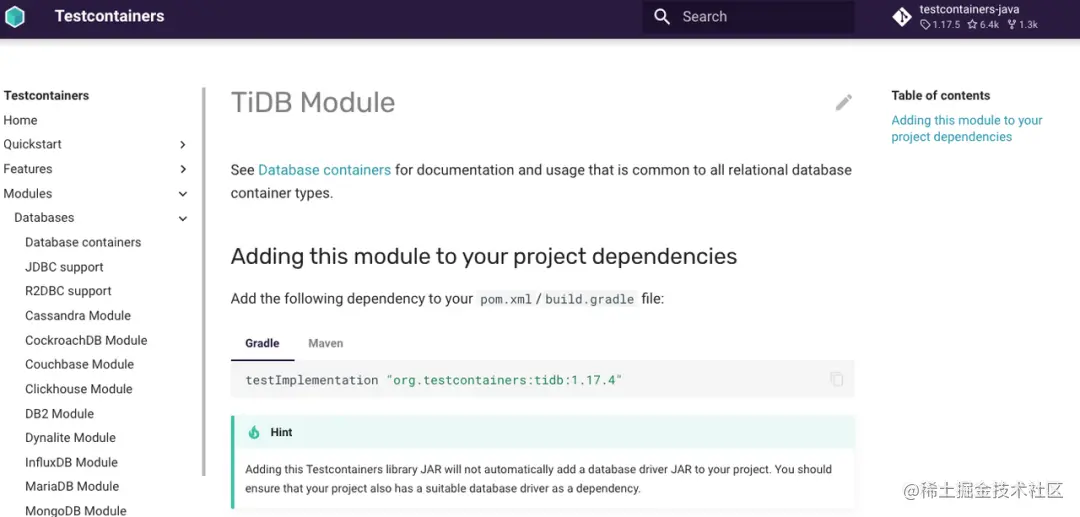The image size is (1080, 517).
Task: Click the testImplementation tidb code line
Action: pyautogui.click(x=434, y=380)
